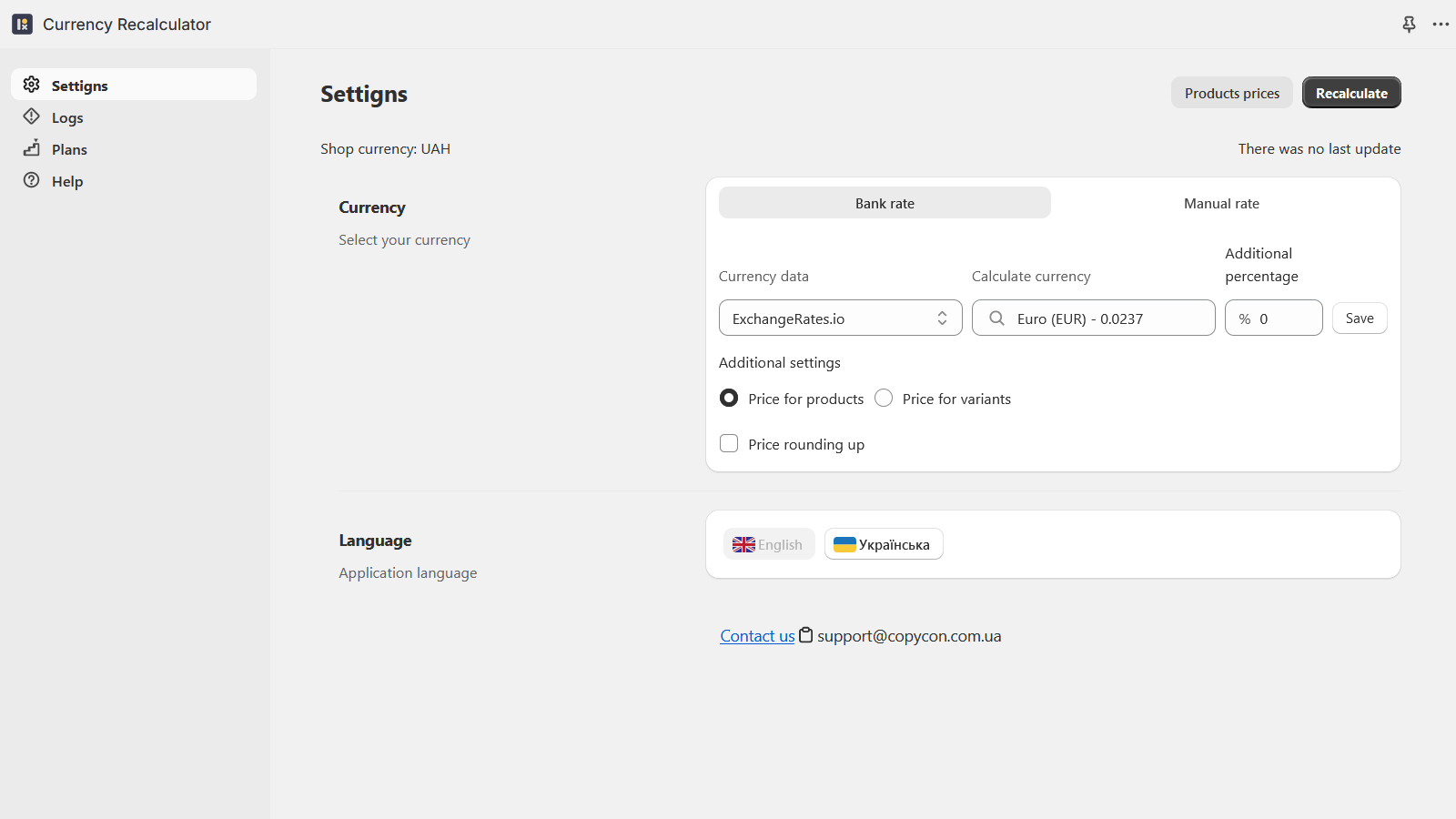Viewport: 1456px width, 819px height.
Task: Open the Settings menu item
Action: (x=134, y=85)
